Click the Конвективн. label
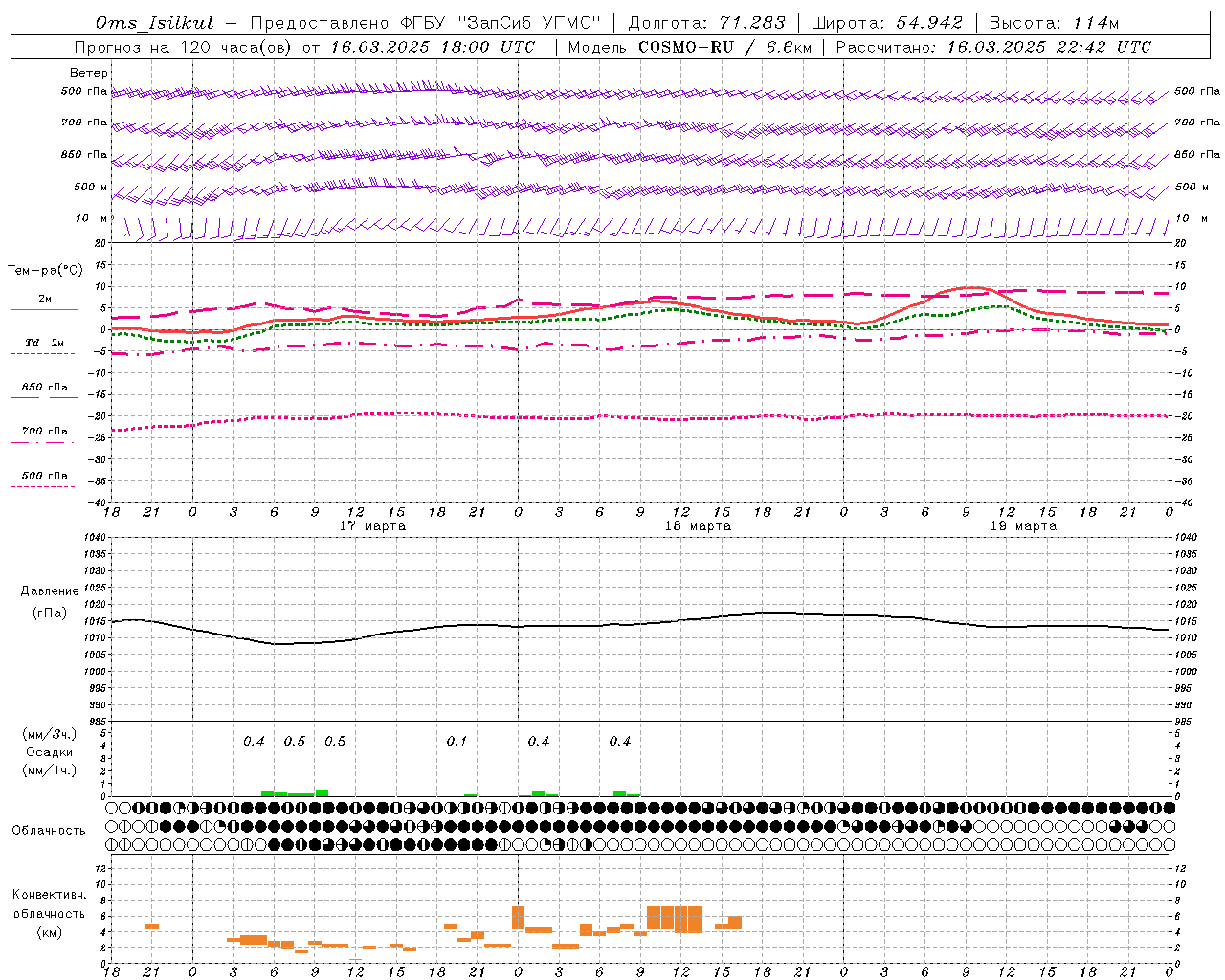Image resolution: width=1225 pixels, height=980 pixels. (x=50, y=895)
